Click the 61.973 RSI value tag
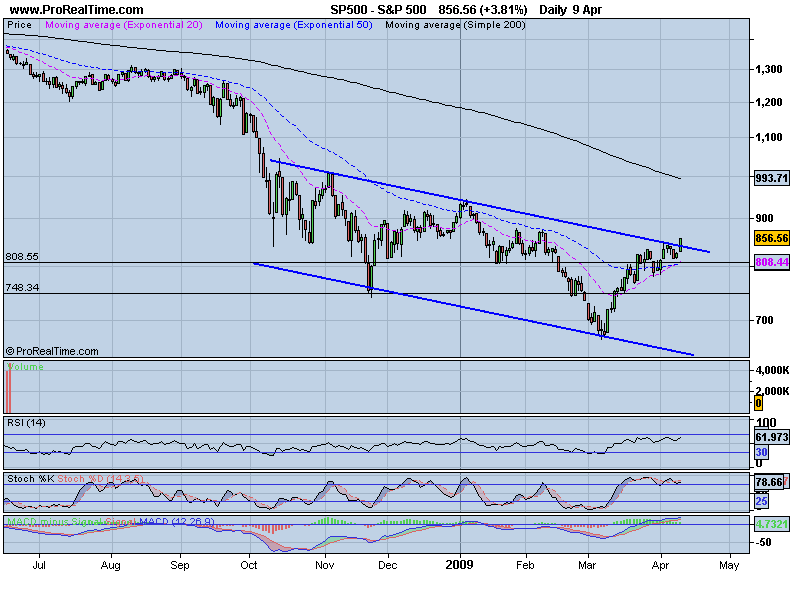 771,437
